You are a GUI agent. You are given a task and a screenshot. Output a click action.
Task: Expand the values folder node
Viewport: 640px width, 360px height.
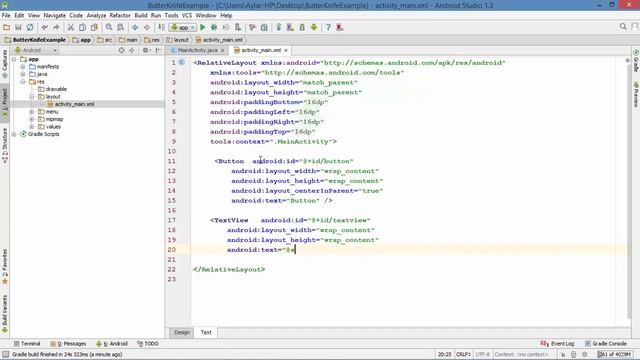(32, 127)
